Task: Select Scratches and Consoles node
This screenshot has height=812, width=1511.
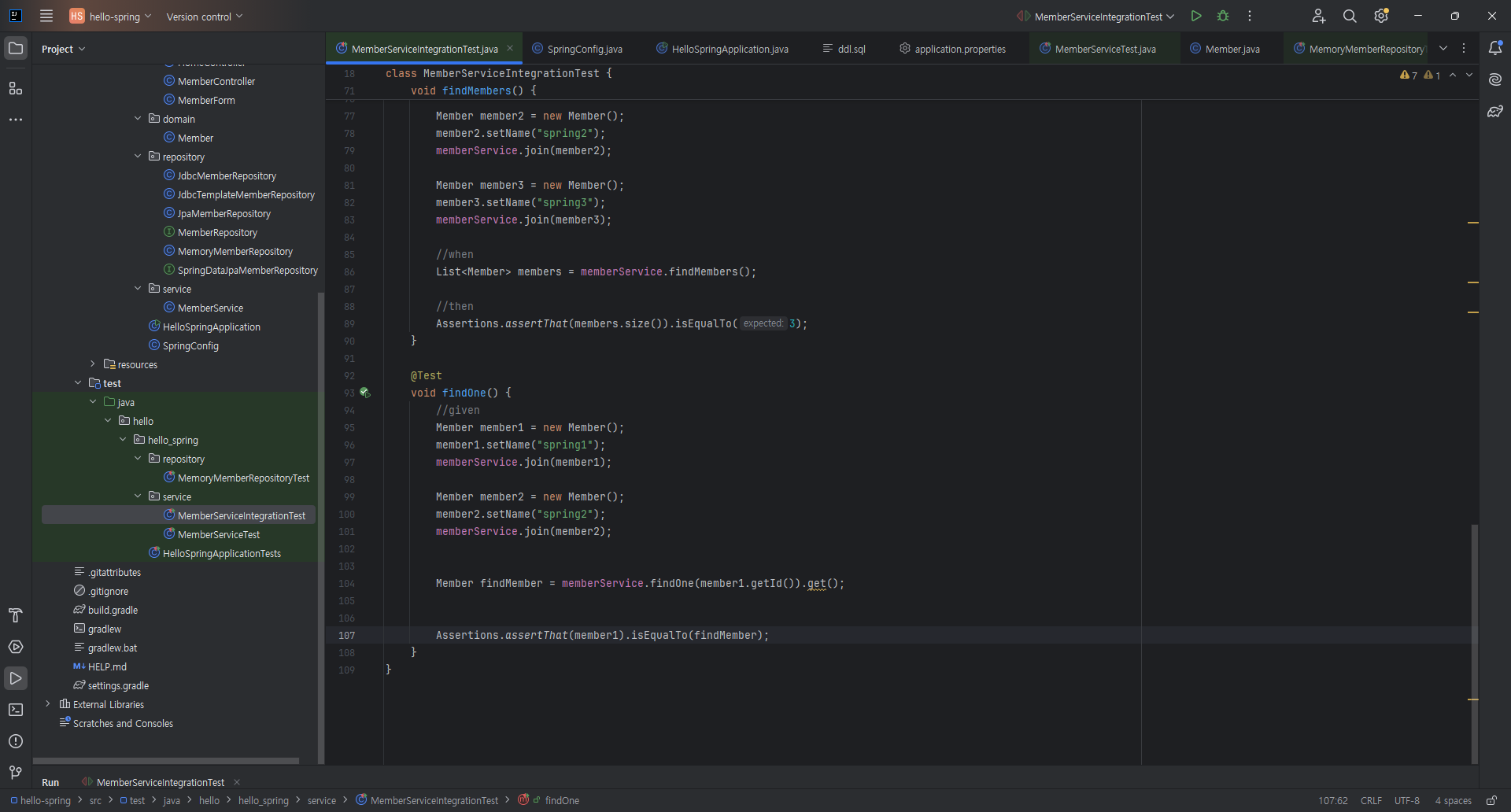Action: pos(123,723)
